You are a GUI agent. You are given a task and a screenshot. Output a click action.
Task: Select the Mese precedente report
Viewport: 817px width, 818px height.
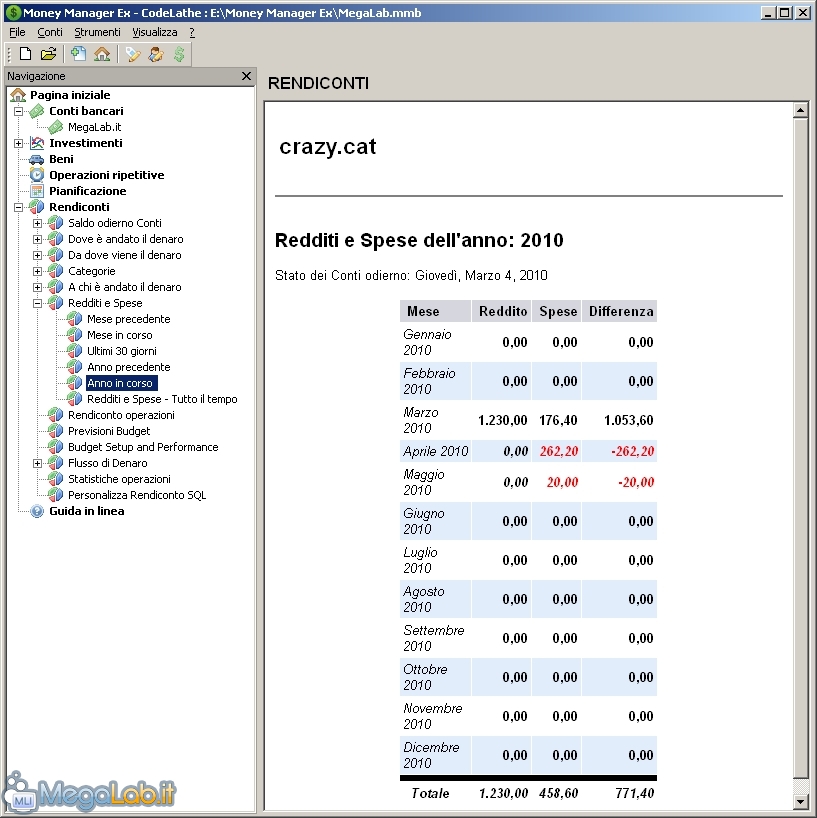pos(128,319)
